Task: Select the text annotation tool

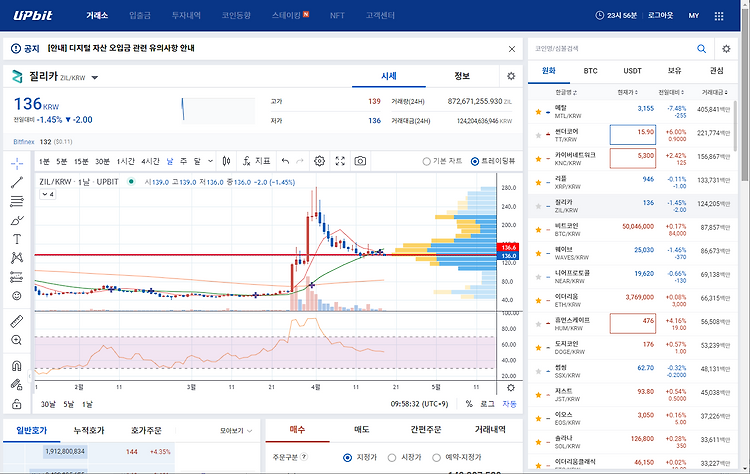Action: pos(17,239)
